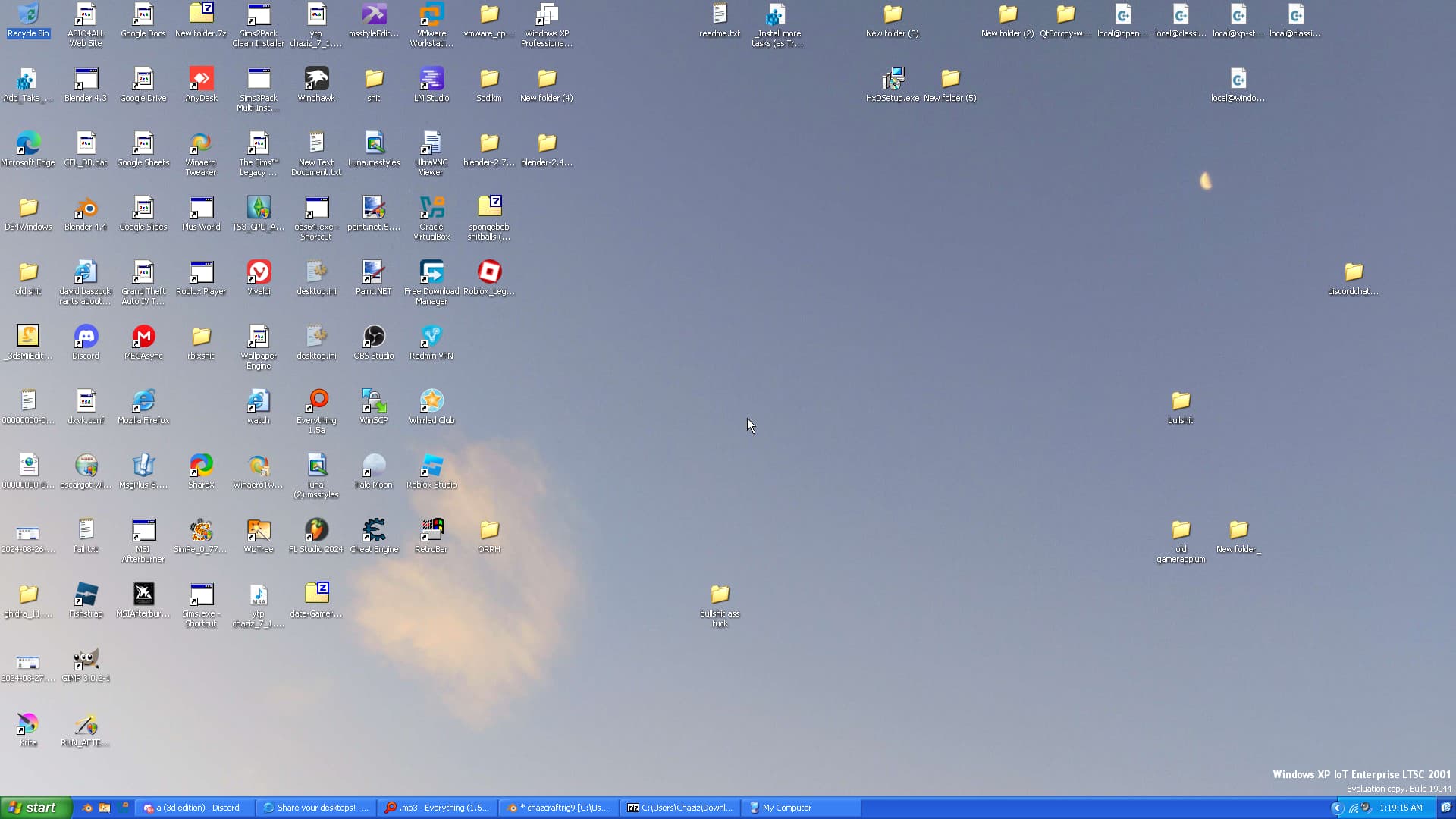This screenshot has height=819, width=1456.
Task: Open UltraVNC Viewer shortcut
Action: [431, 154]
